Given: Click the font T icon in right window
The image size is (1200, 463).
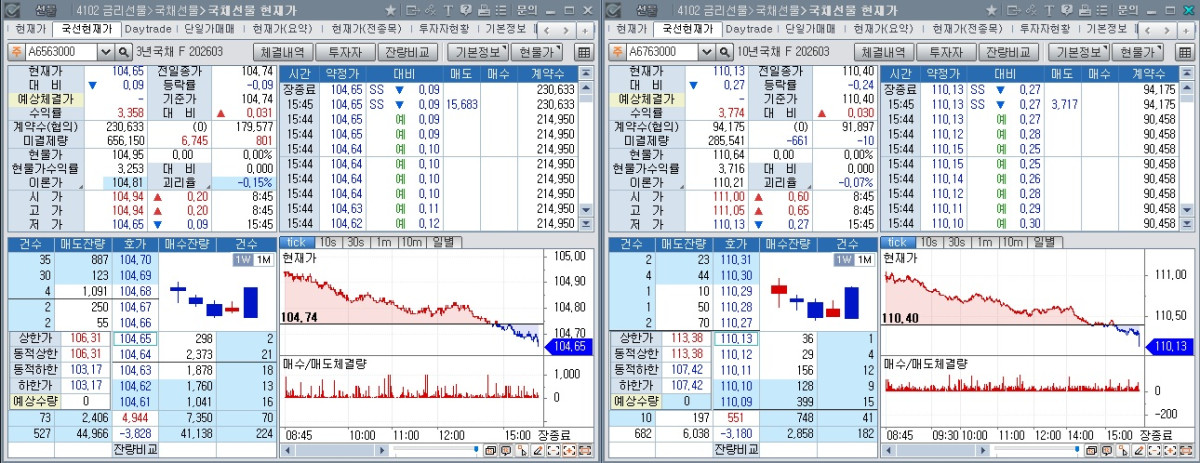Looking at the screenshot, I should click(x=1050, y=9).
